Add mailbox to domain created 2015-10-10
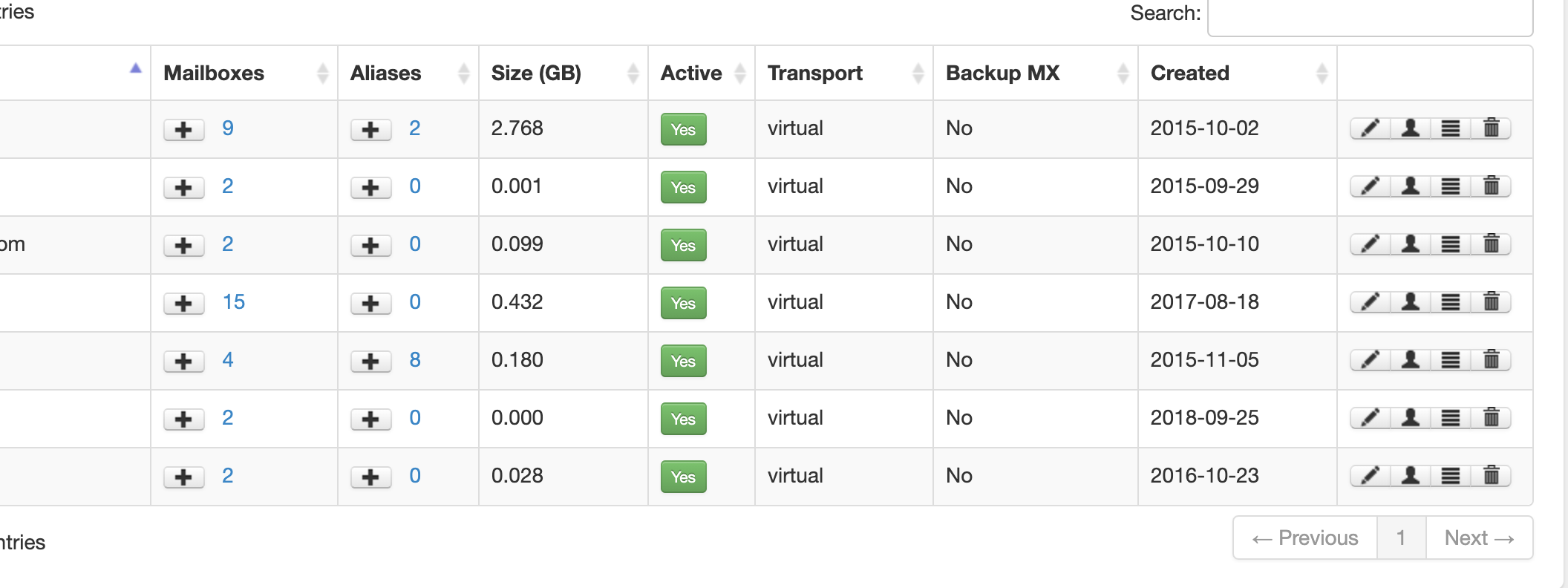The width and height of the screenshot is (1568, 588). (x=184, y=246)
